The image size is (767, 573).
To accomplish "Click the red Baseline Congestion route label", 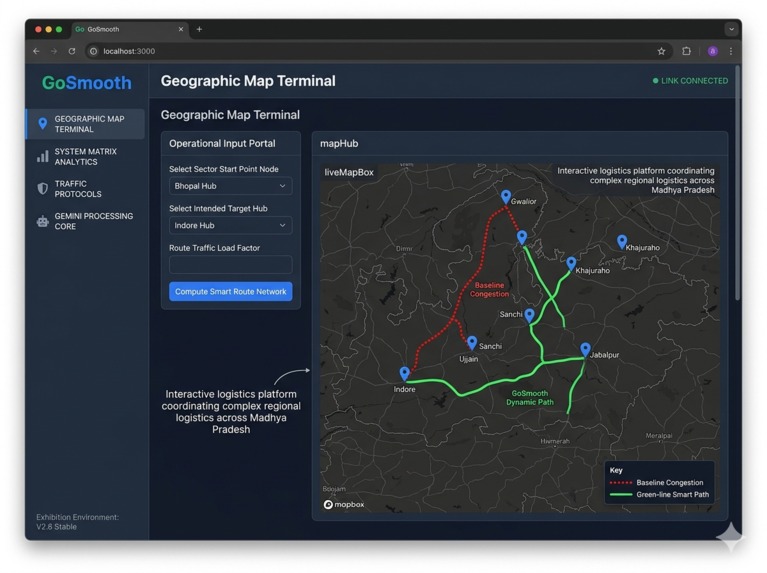I will [489, 290].
